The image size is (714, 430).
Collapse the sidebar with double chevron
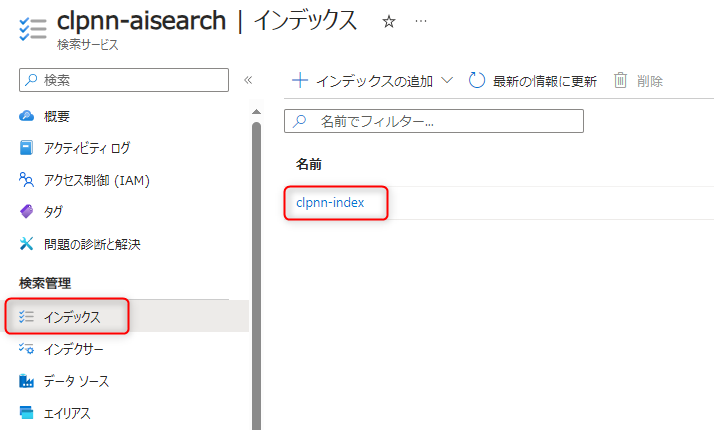(248, 80)
